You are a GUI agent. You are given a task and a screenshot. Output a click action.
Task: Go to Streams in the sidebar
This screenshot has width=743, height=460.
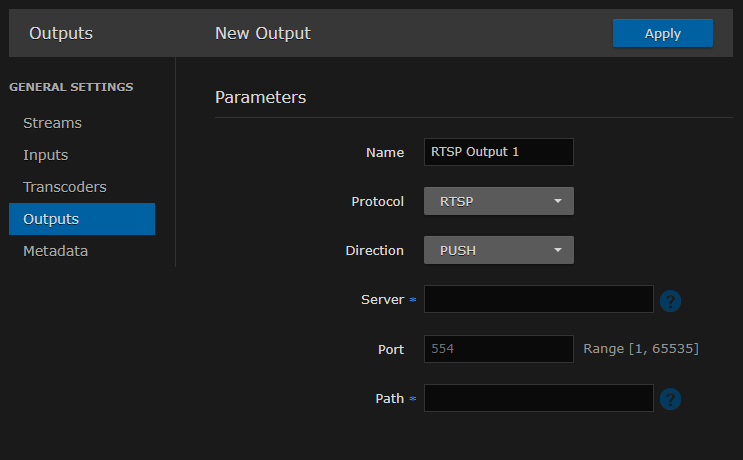tap(52, 123)
